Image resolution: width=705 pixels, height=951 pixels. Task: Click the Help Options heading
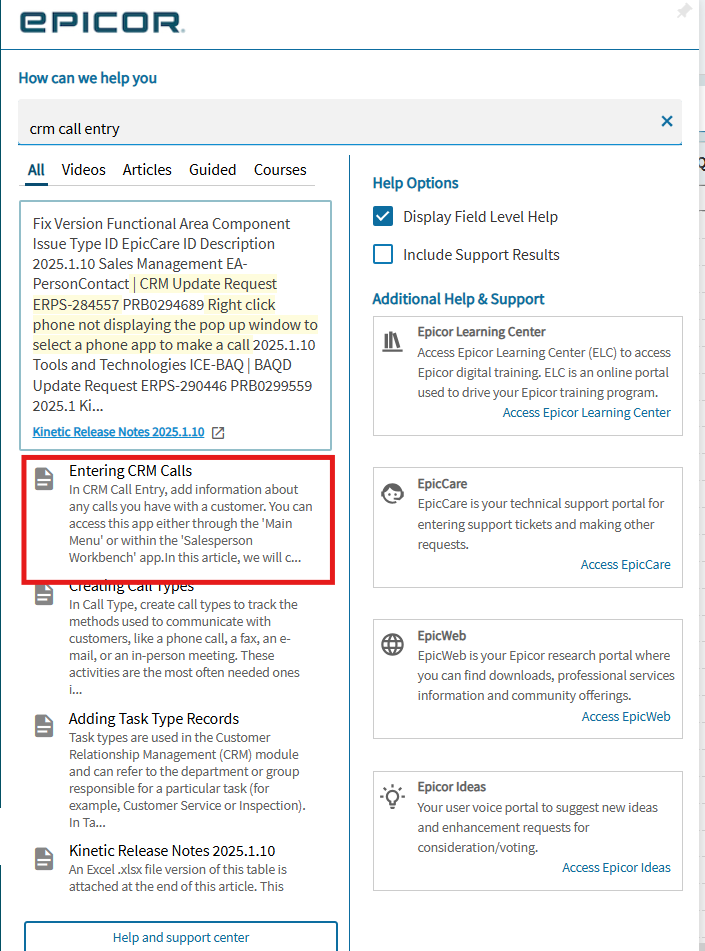click(x=415, y=183)
